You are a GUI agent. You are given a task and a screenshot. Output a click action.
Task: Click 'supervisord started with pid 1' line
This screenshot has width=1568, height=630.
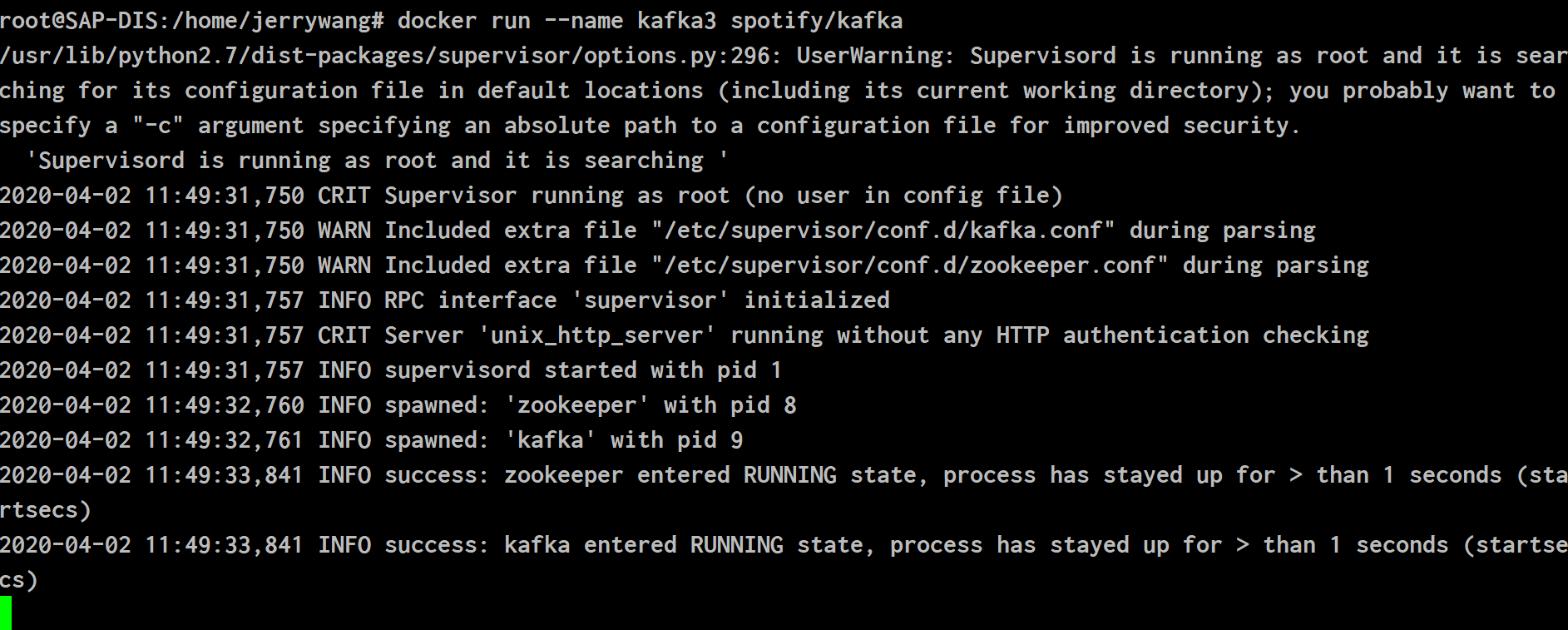coord(391,370)
